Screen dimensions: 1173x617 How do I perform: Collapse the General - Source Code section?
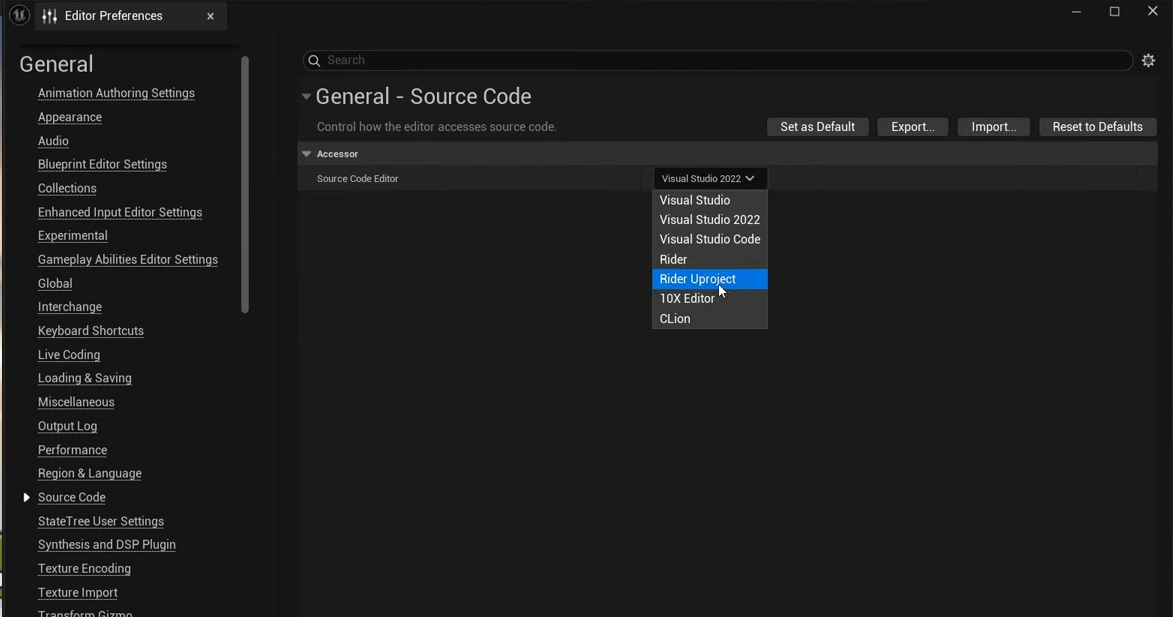[x=306, y=96]
